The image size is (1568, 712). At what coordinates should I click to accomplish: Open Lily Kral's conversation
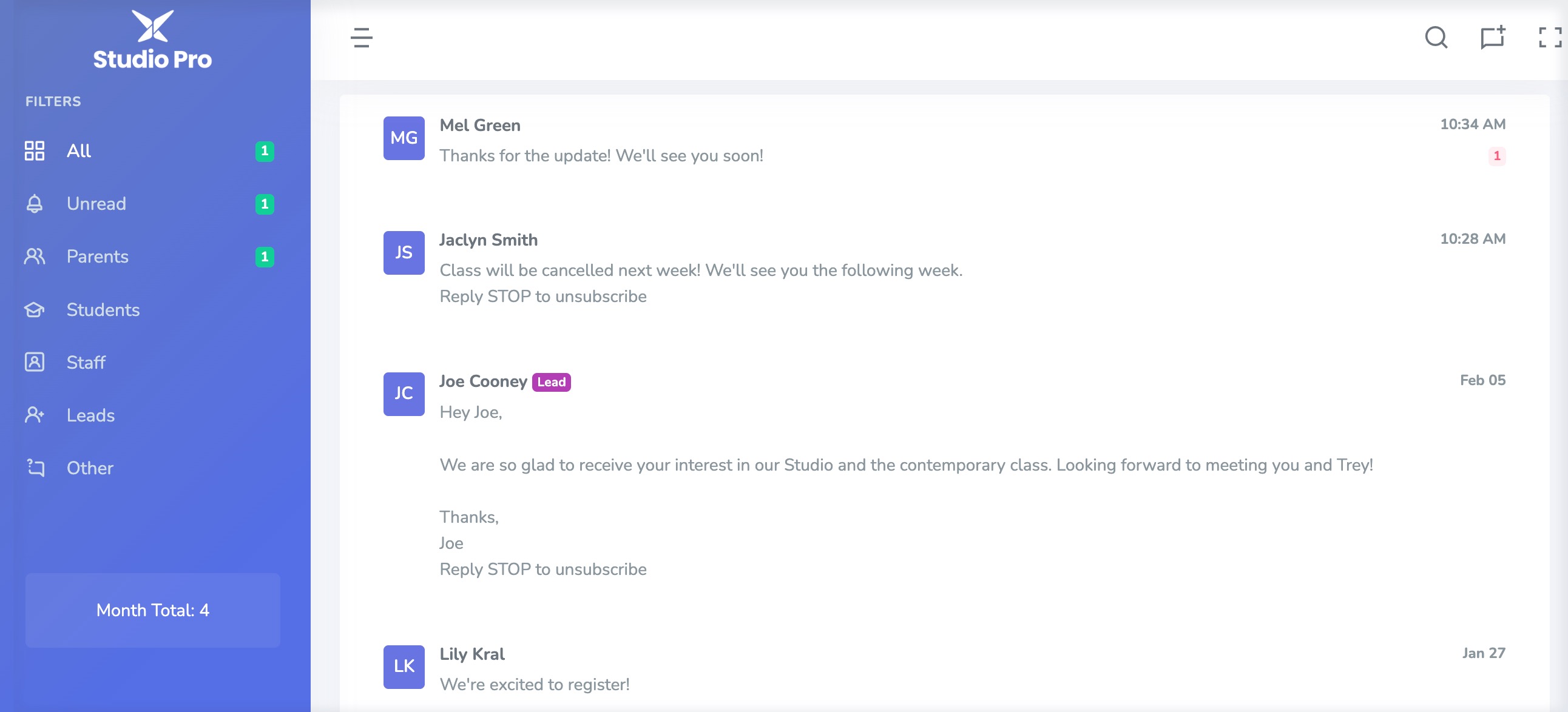pos(944,670)
